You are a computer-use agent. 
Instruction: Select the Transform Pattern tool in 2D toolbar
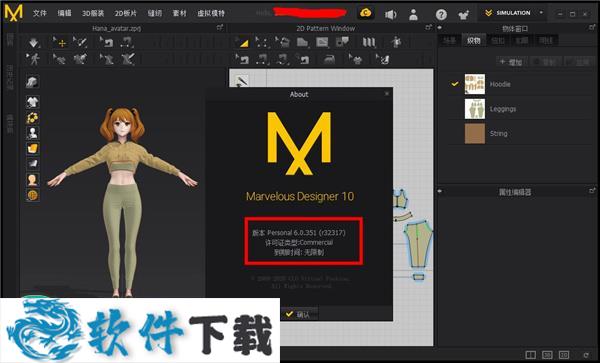[x=262, y=42]
